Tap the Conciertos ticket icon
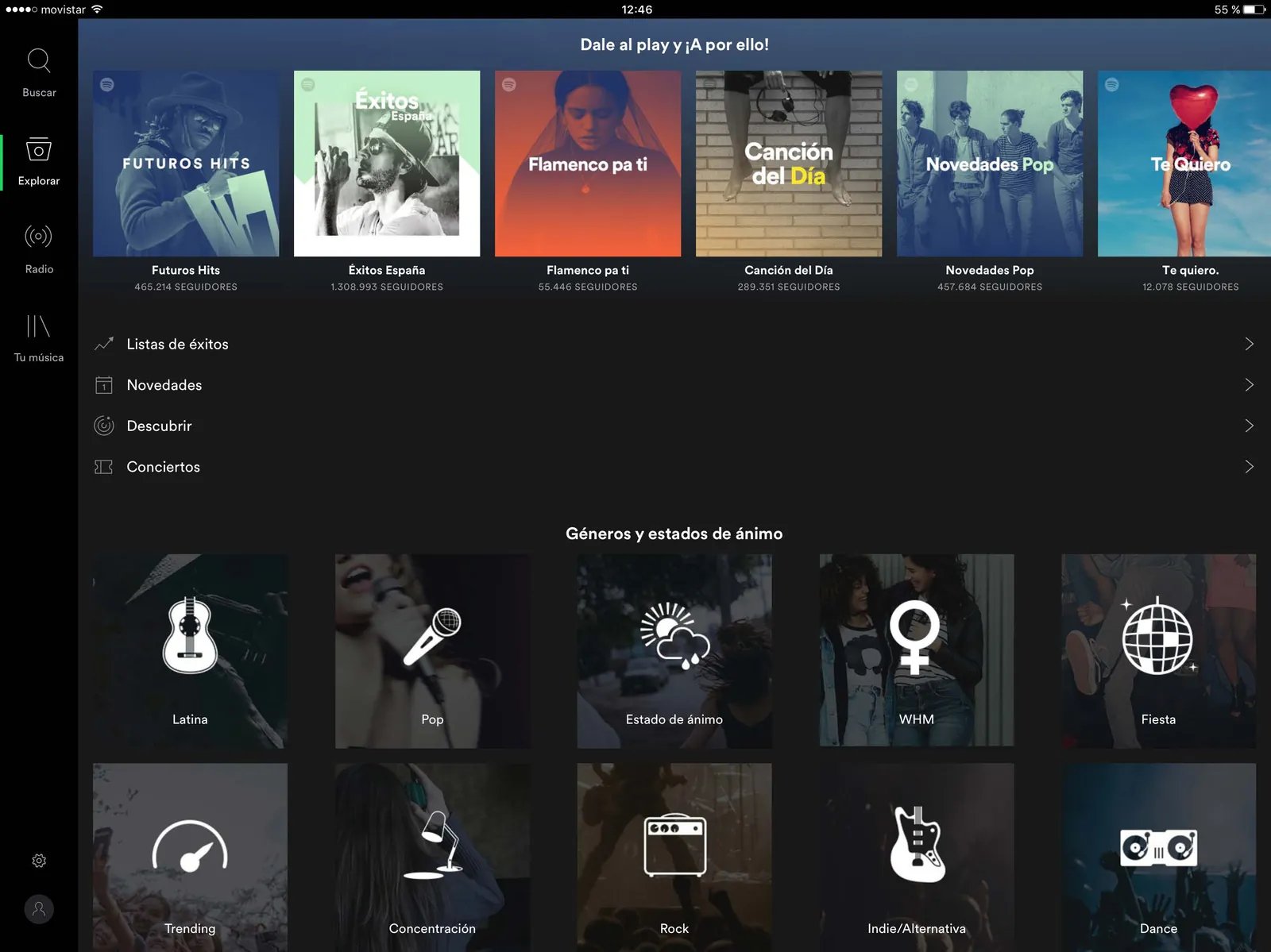 pos(104,467)
